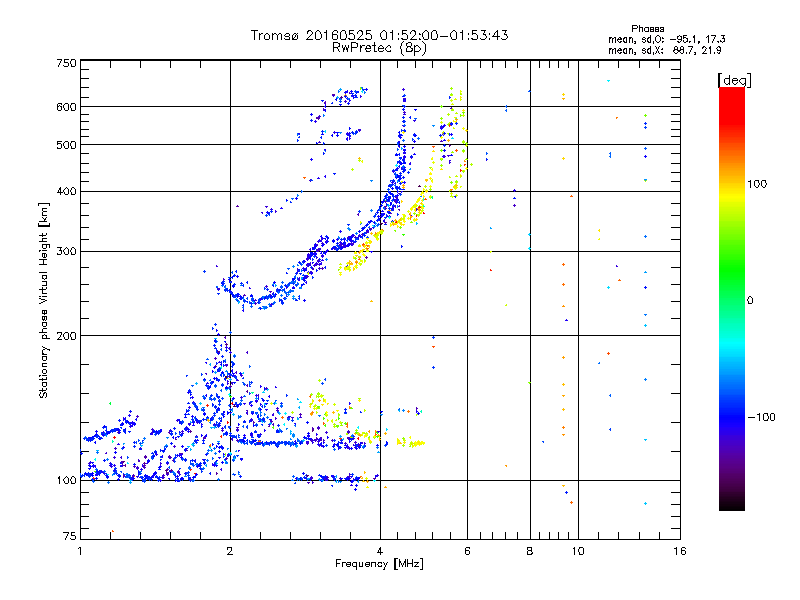Click the plot title 'Tromsø 20160525 01:52:00-01:53:43'
The image size is (800, 600).
click(380, 35)
